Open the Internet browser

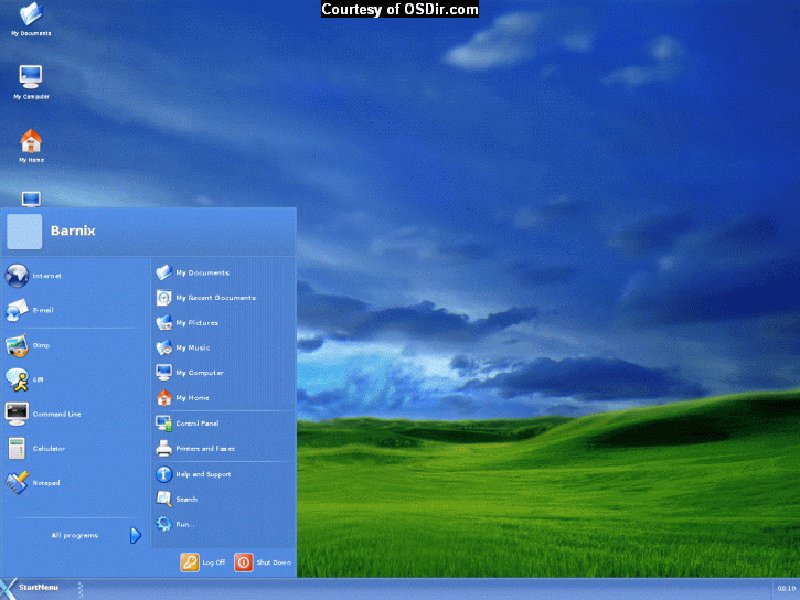tap(45, 275)
